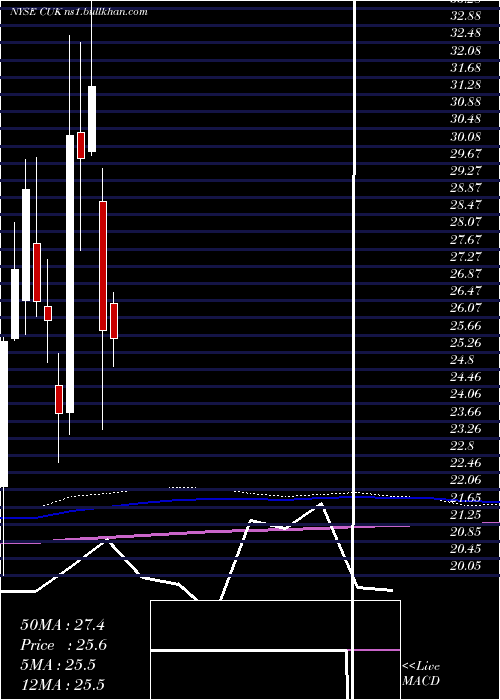Pick the 30.08 price label

(x=465, y=136)
